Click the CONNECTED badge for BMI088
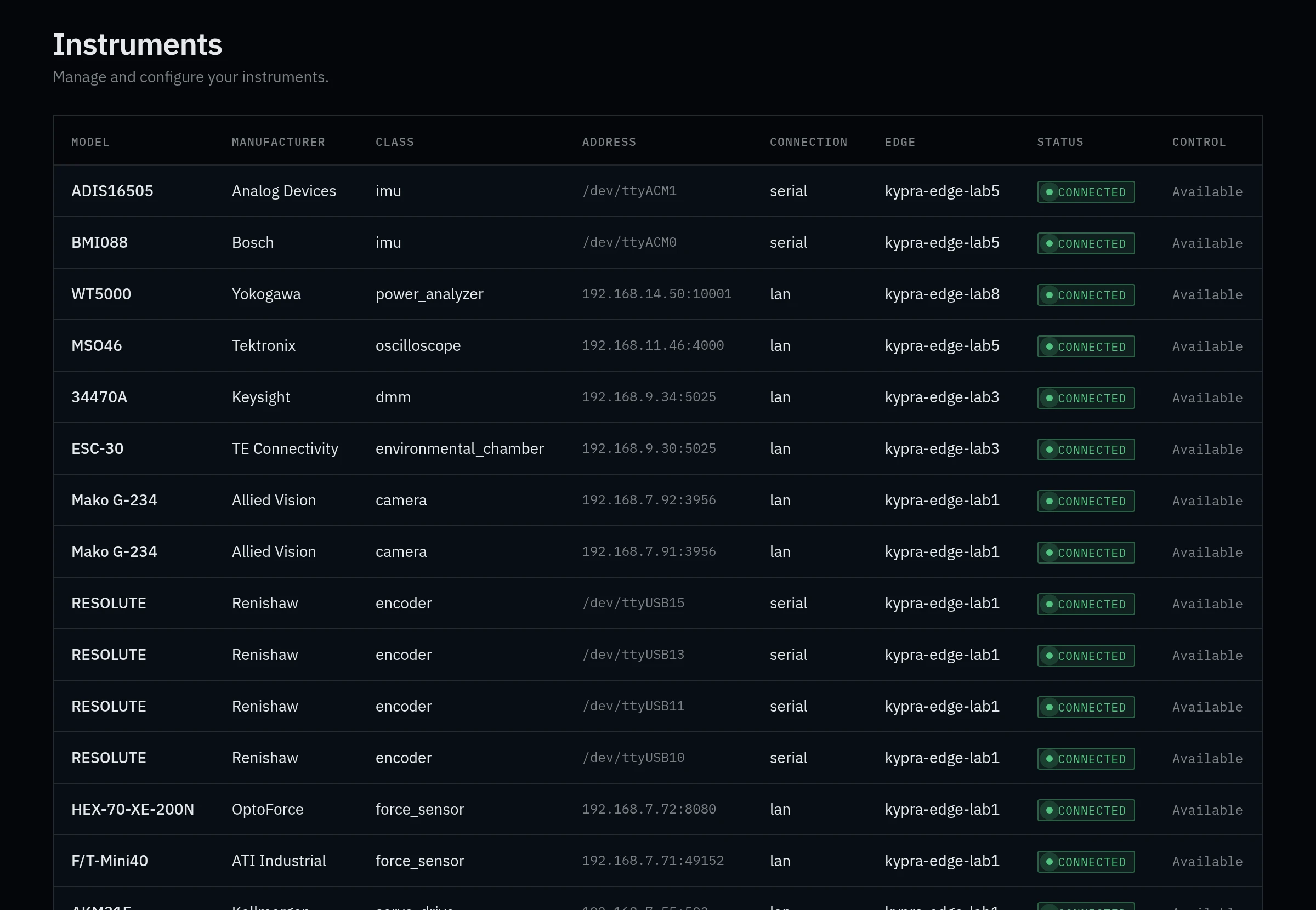The width and height of the screenshot is (1316, 910). (1086, 243)
